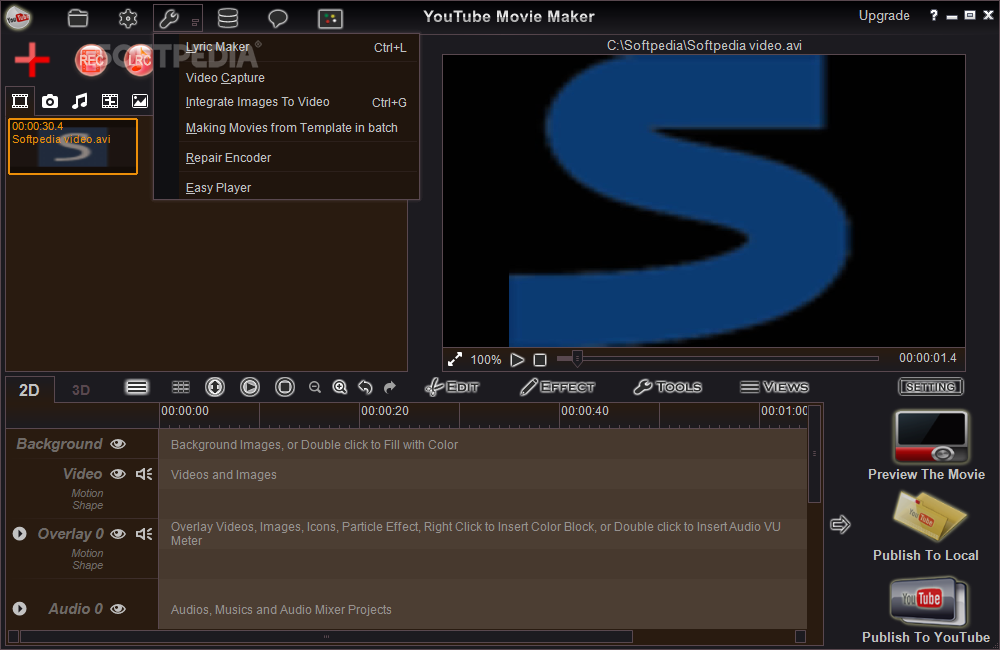This screenshot has width=1000, height=650.
Task: Click the red plus add media button
Action: coord(32,60)
